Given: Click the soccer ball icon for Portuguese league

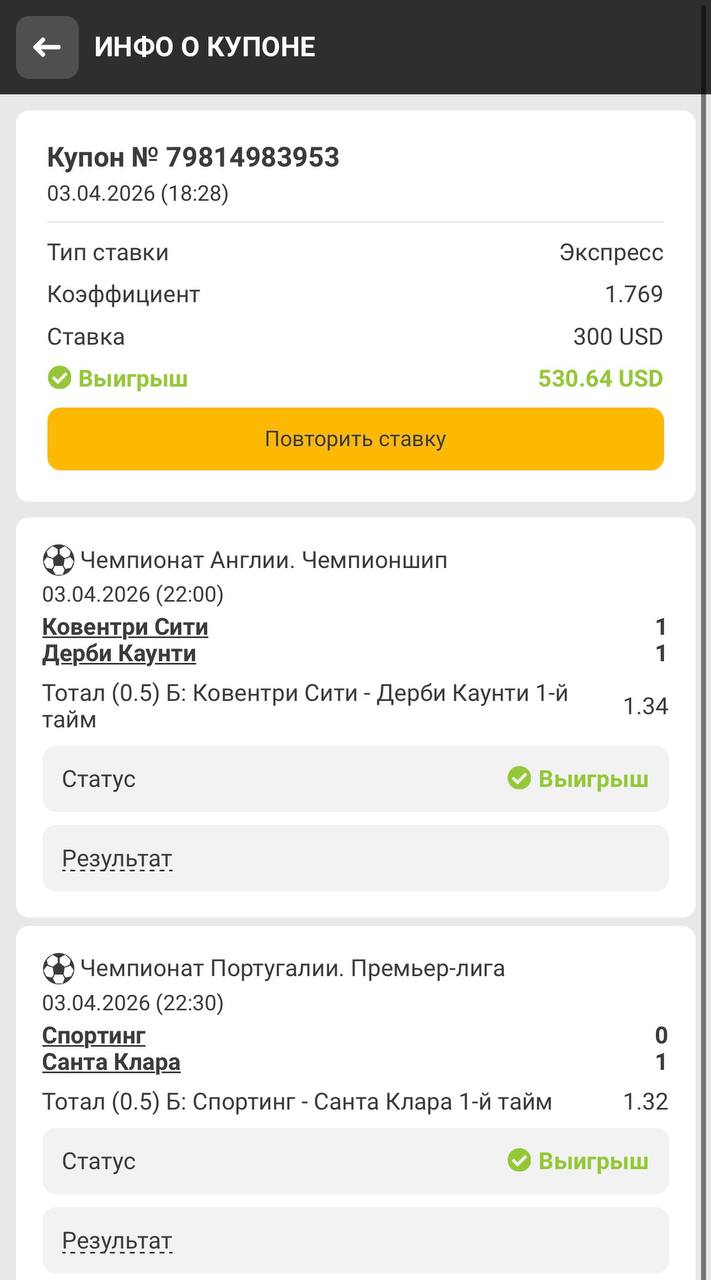Looking at the screenshot, I should pos(59,968).
